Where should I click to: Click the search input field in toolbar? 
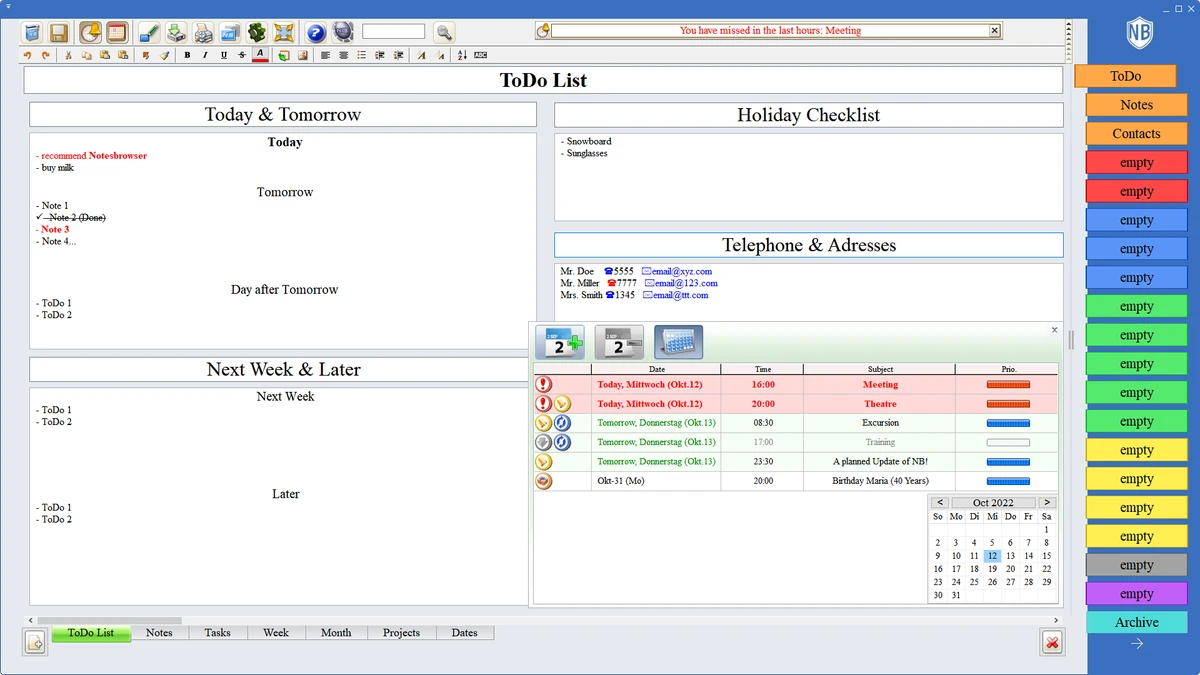[393, 32]
